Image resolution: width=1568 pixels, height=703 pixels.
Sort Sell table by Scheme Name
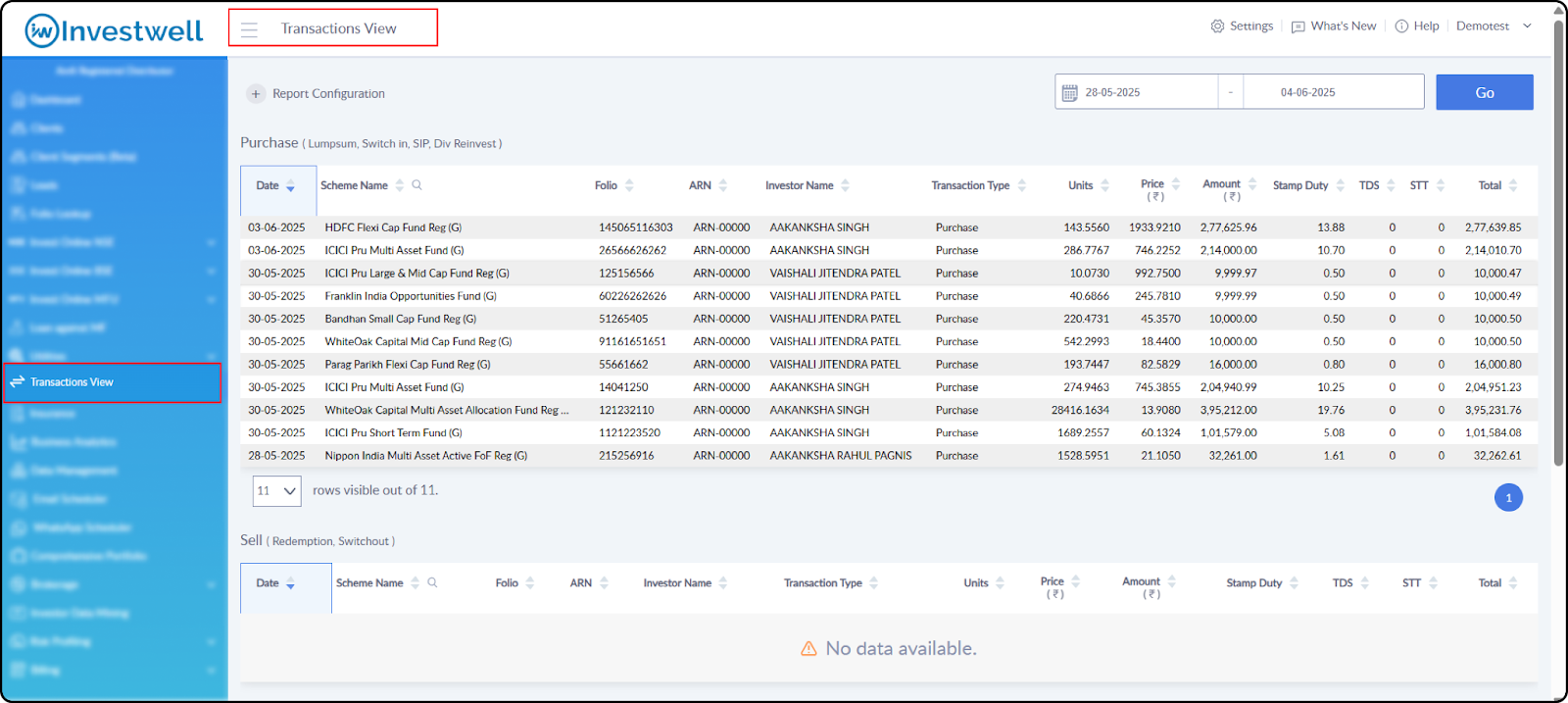[x=415, y=582]
